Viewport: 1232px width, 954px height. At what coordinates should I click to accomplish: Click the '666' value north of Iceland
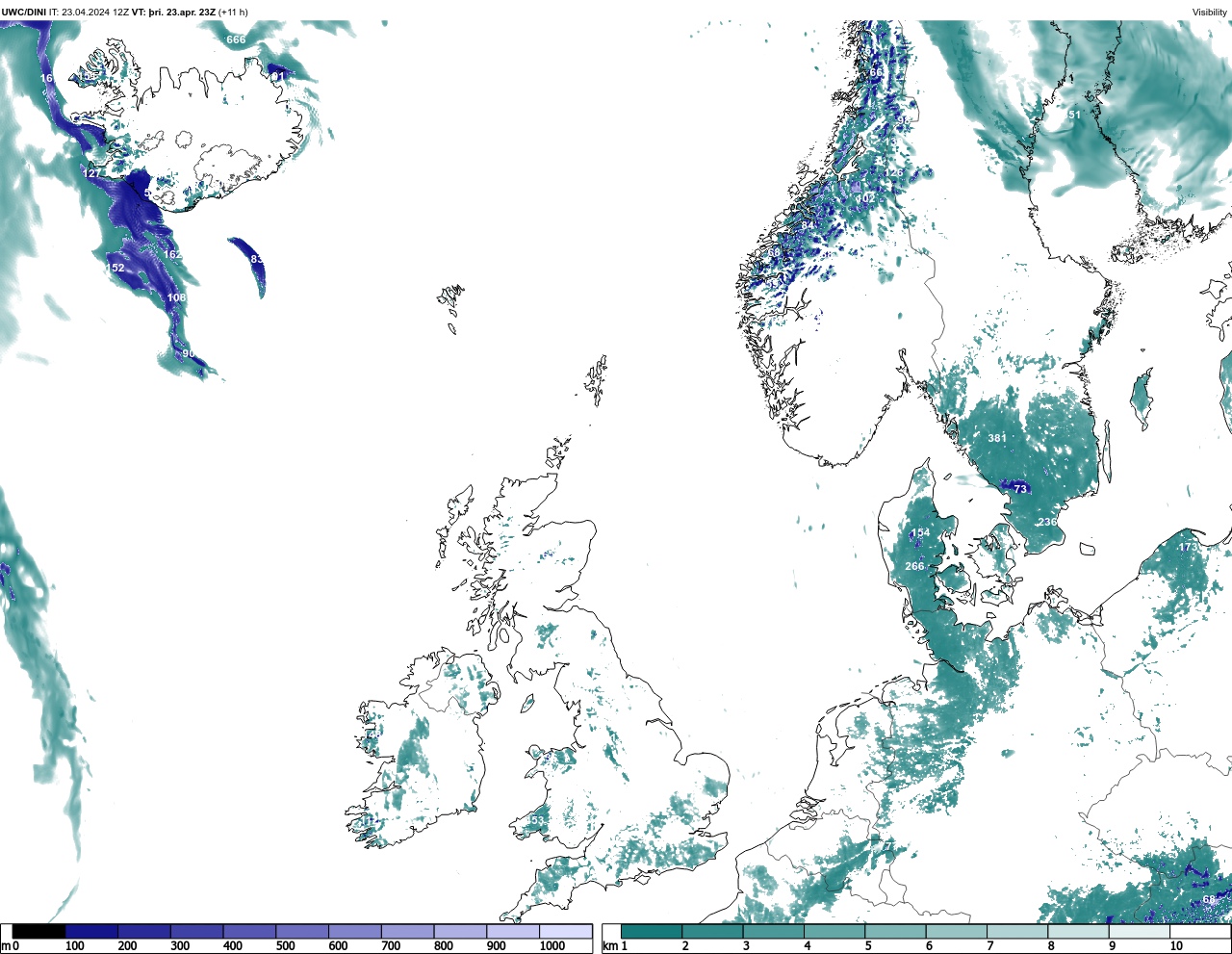tap(236, 39)
